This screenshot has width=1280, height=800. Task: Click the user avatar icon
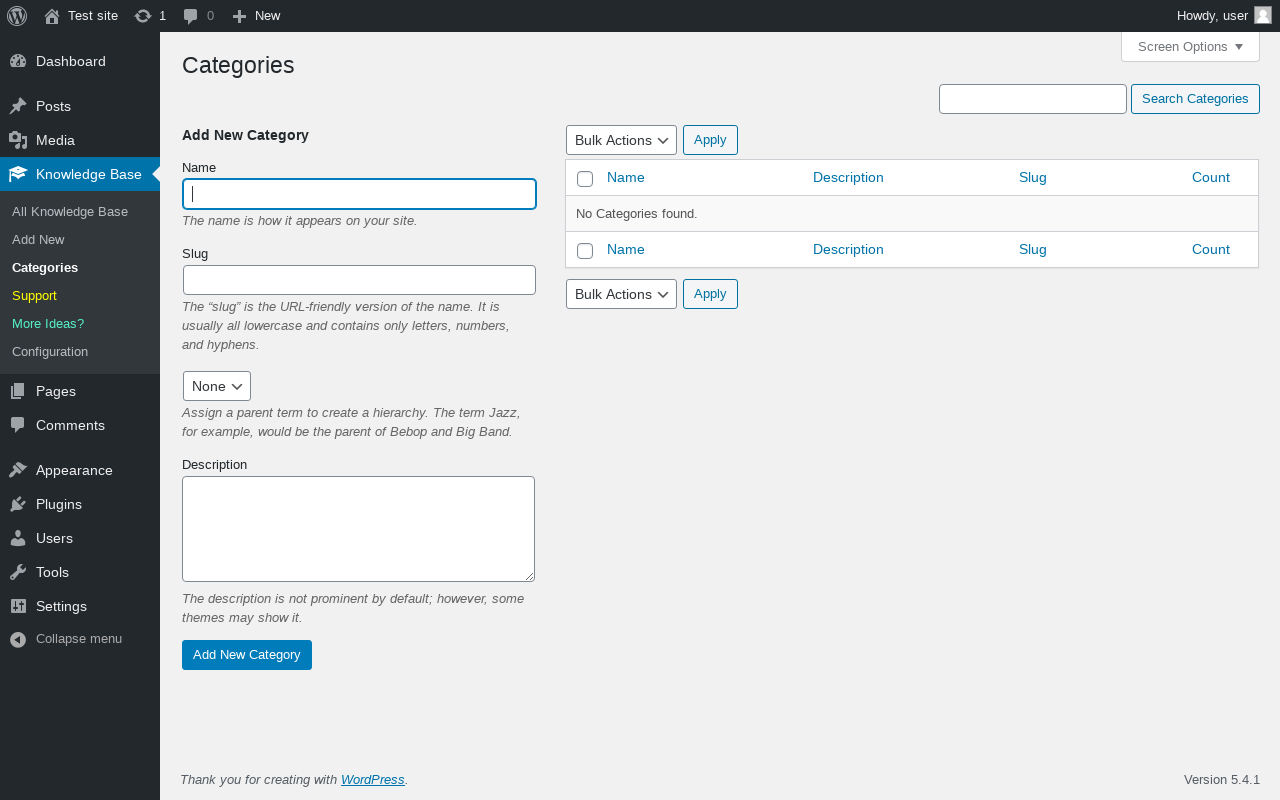[1263, 15]
